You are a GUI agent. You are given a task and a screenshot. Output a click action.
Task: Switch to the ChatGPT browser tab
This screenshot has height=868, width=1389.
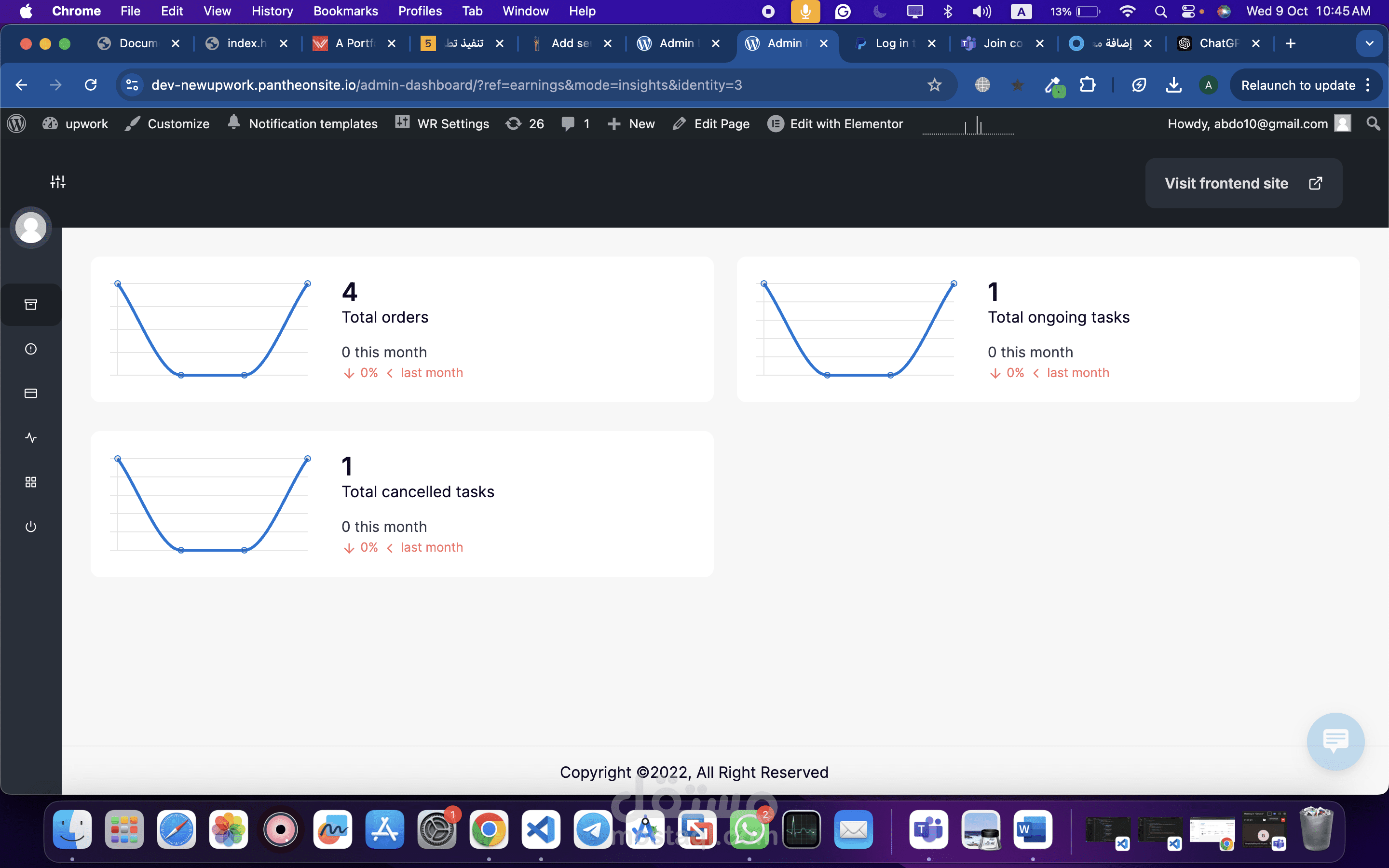tap(1211, 43)
